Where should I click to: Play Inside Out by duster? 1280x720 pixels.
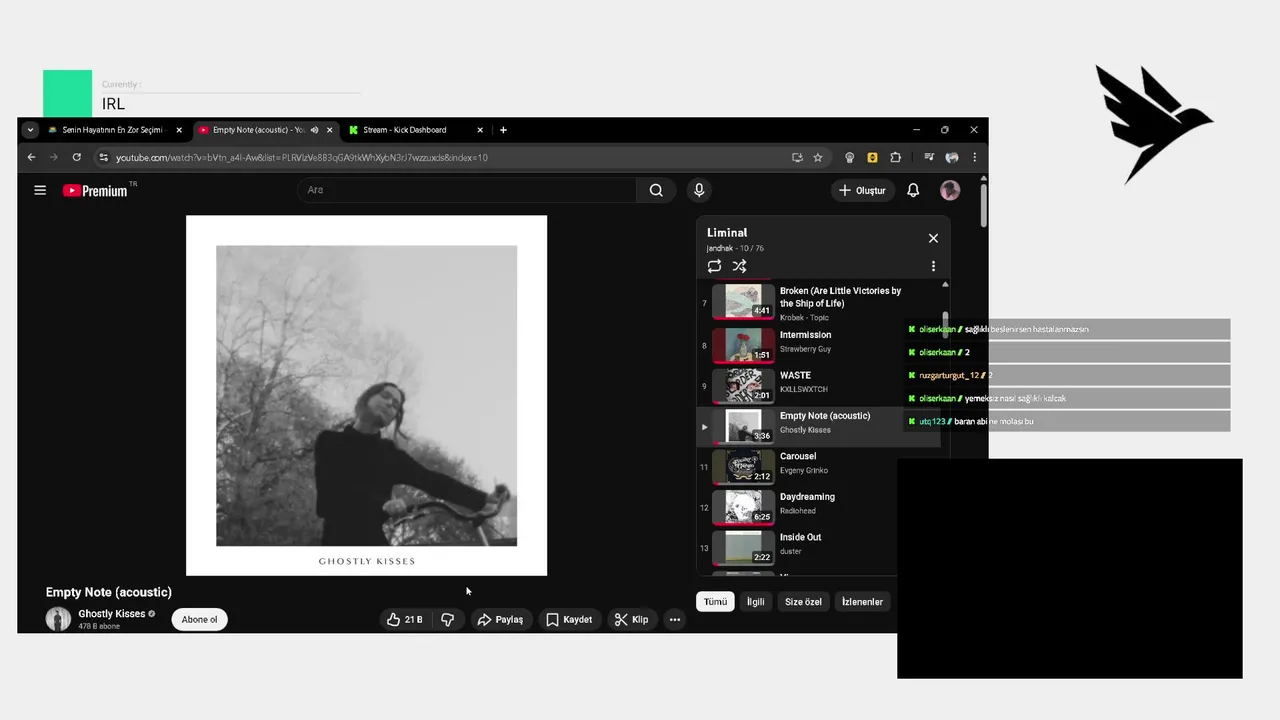(x=819, y=547)
